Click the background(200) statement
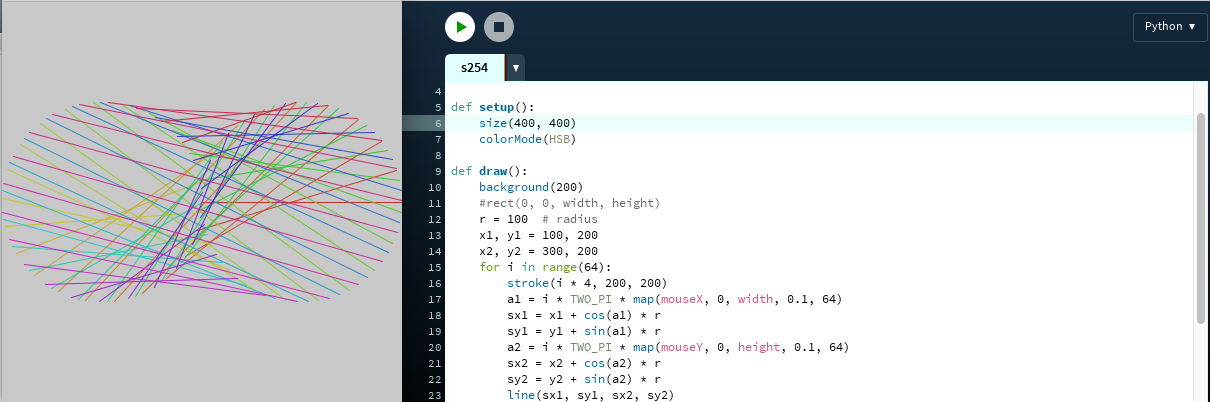 530,187
